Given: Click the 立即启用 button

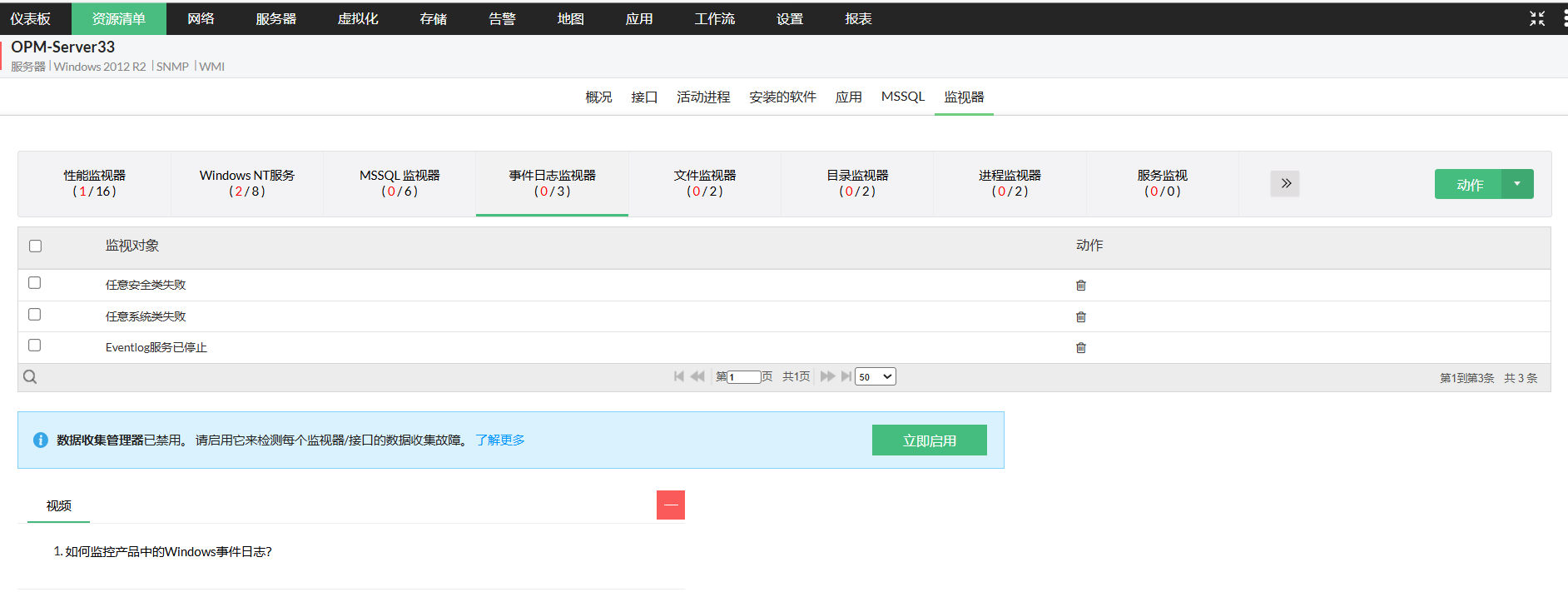Looking at the screenshot, I should tap(930, 440).
